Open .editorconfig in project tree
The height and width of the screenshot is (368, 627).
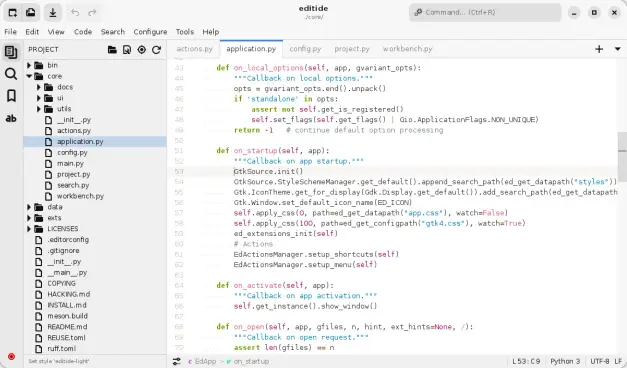[68, 240]
